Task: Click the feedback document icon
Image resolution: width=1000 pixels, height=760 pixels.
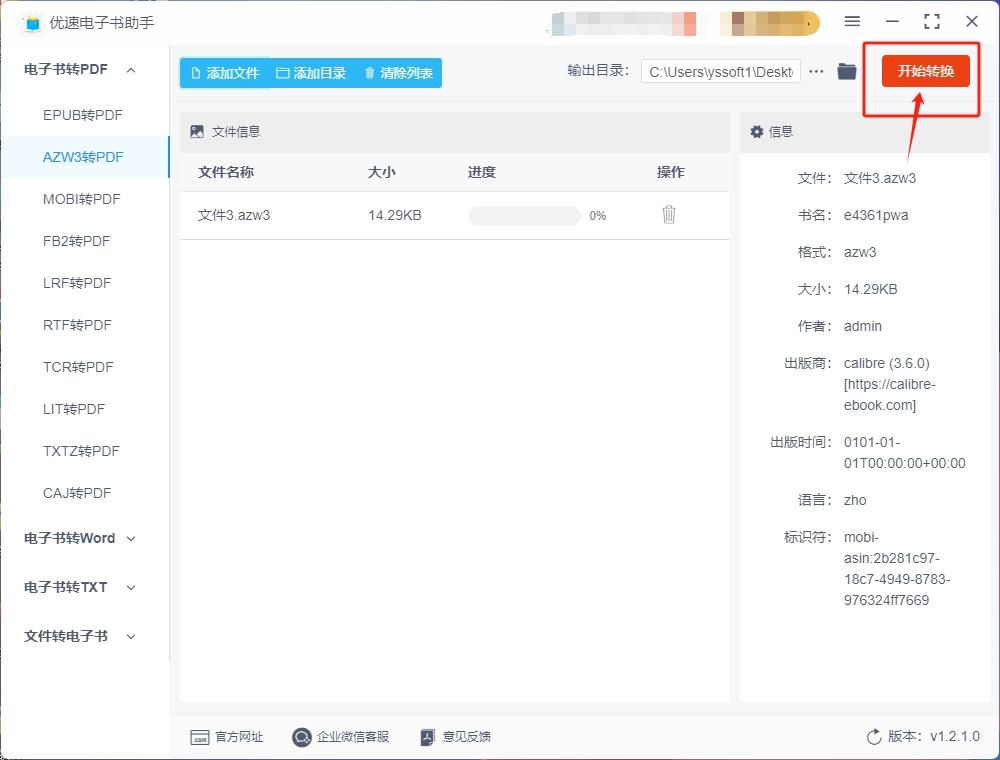Action: point(427,738)
